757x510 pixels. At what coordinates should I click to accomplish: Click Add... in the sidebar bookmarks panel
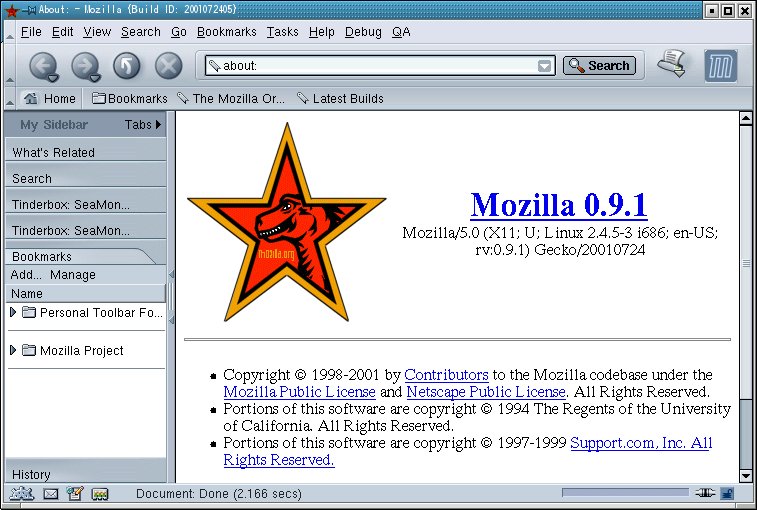coord(26,274)
